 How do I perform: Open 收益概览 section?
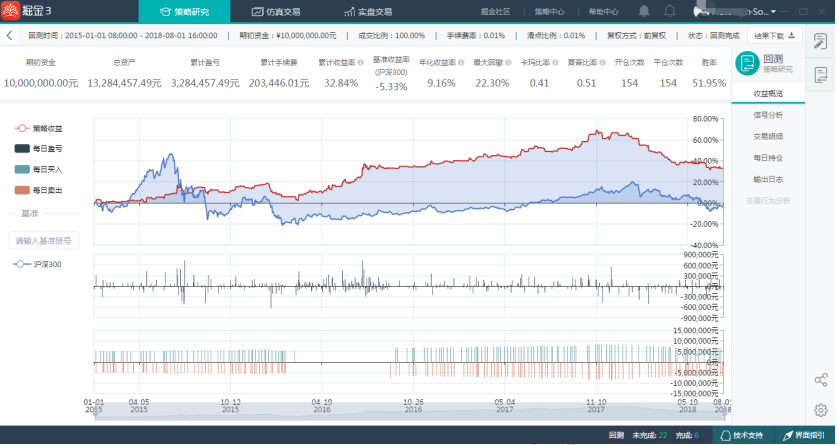coord(768,93)
